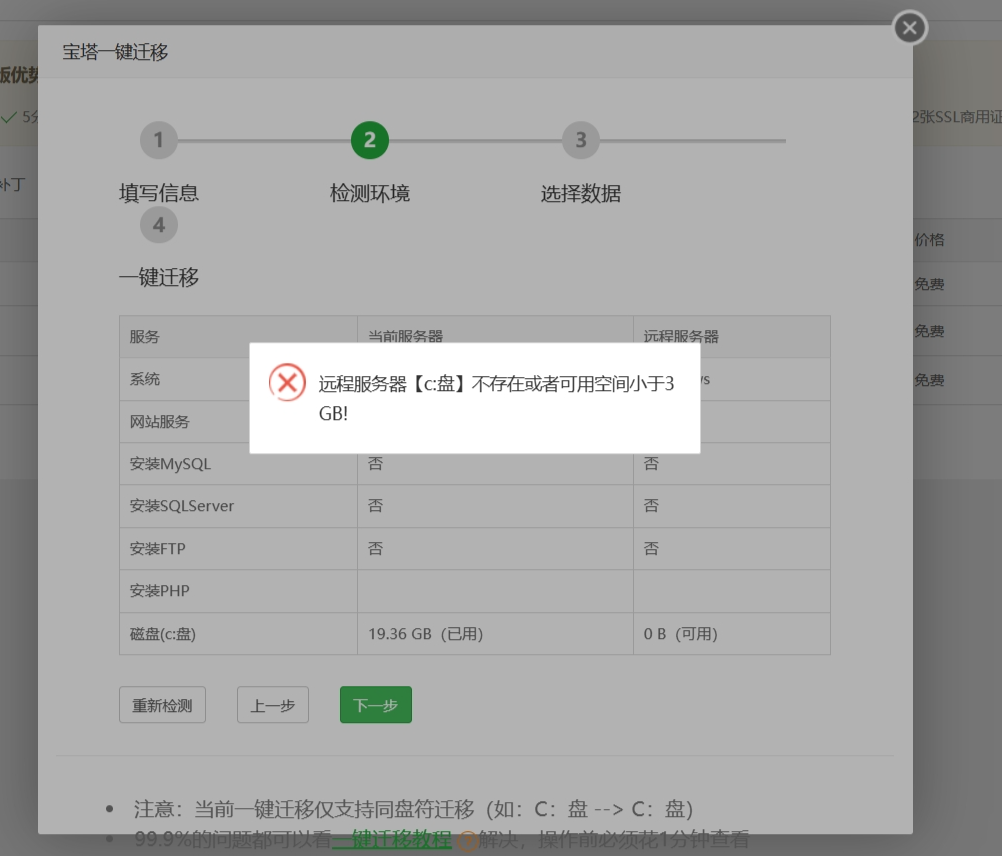Click 上一步 button
The width and height of the screenshot is (1002, 856).
pos(273,705)
